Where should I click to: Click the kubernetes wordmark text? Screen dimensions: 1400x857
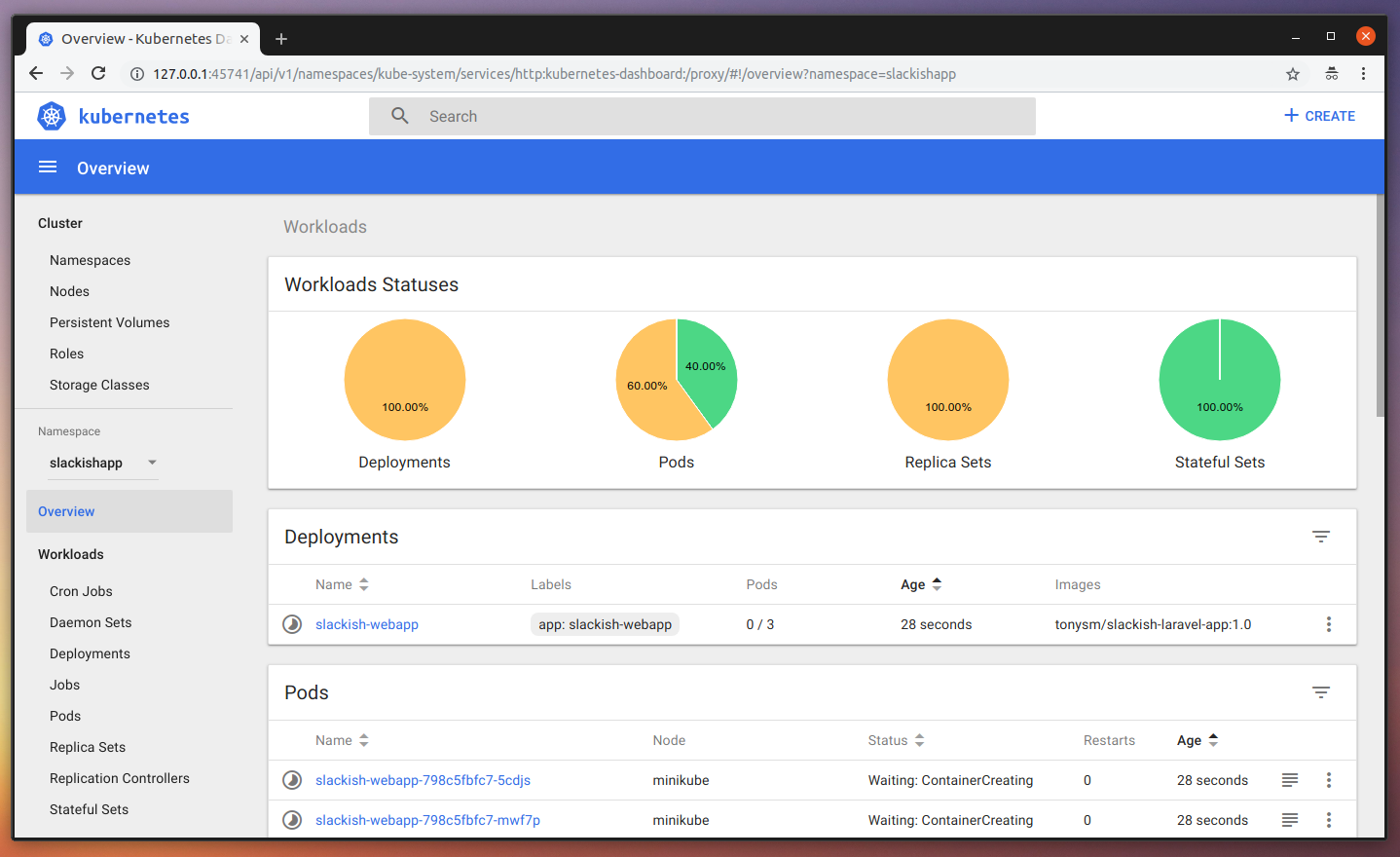click(133, 116)
